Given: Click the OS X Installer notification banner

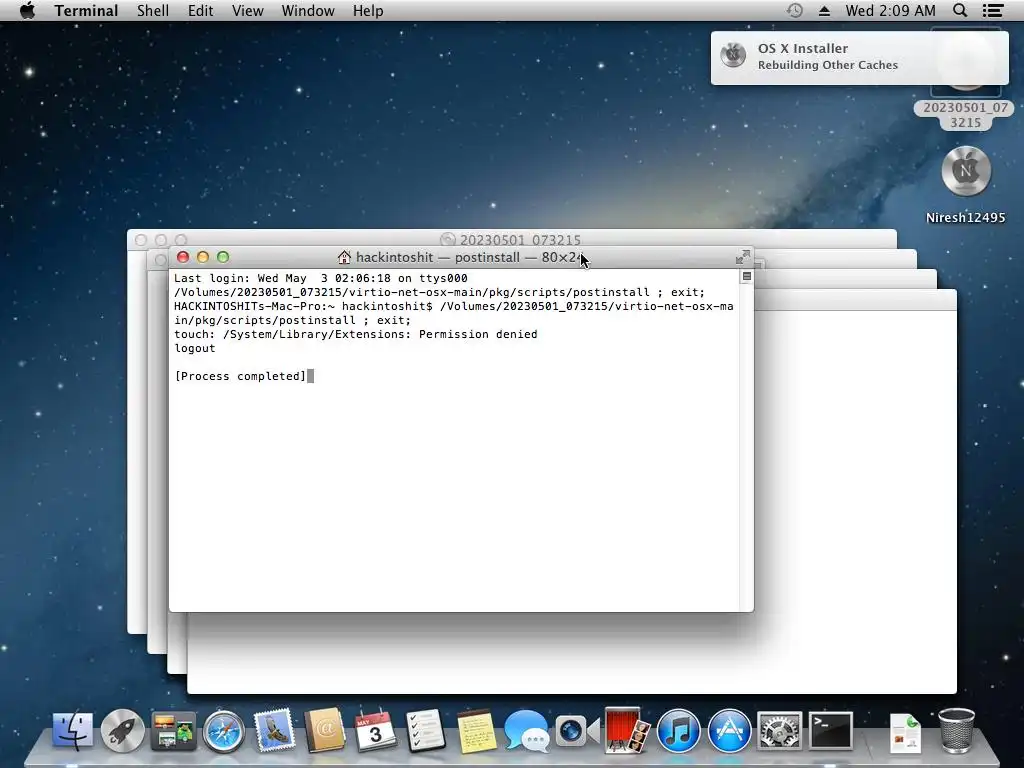Looking at the screenshot, I should (859, 57).
